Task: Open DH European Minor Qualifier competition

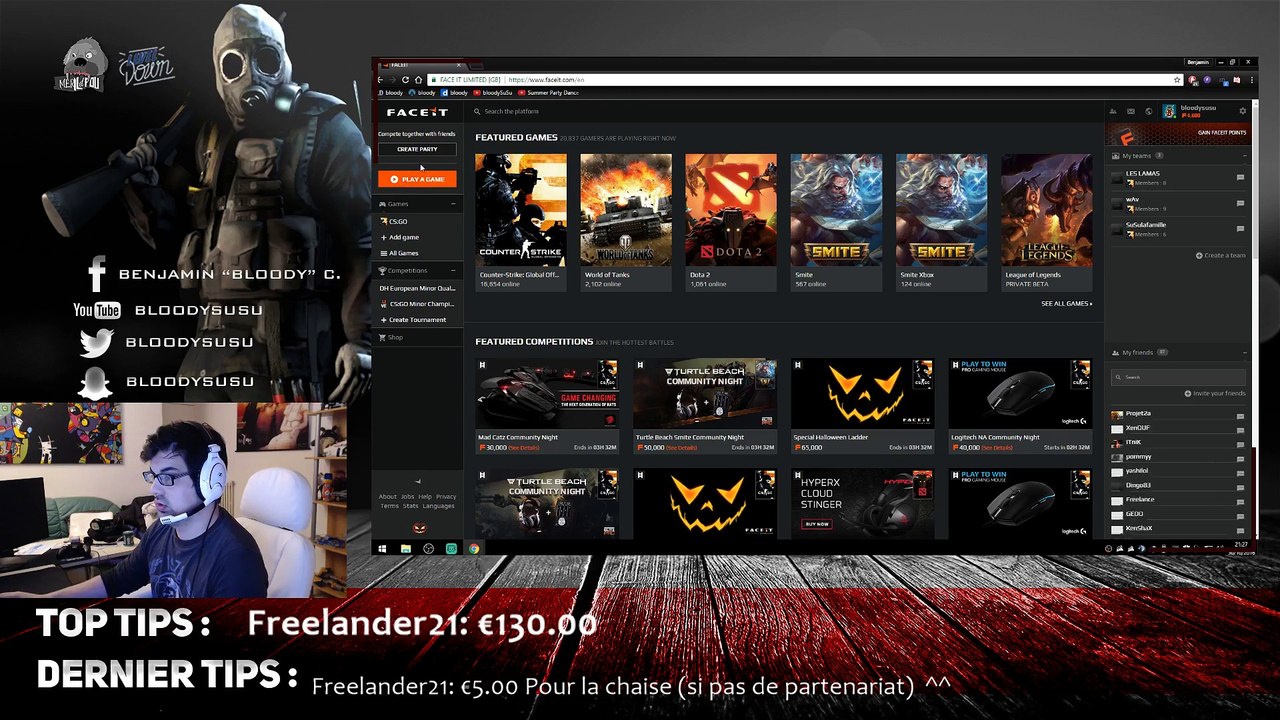Action: (417, 288)
